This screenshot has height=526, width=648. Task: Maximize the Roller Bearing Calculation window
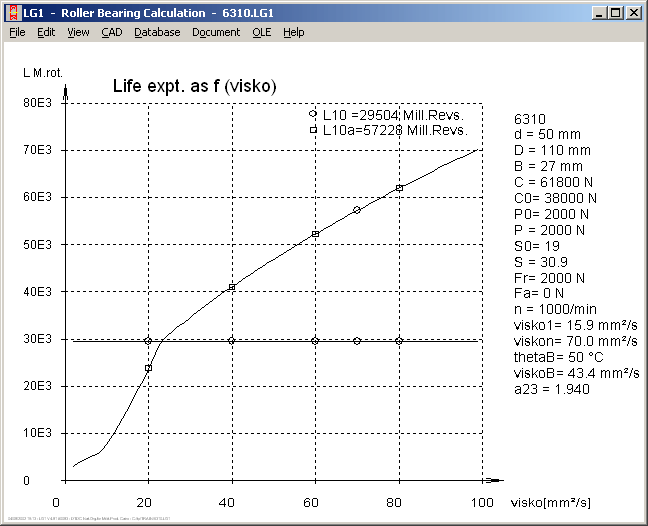pyautogui.click(x=616, y=12)
